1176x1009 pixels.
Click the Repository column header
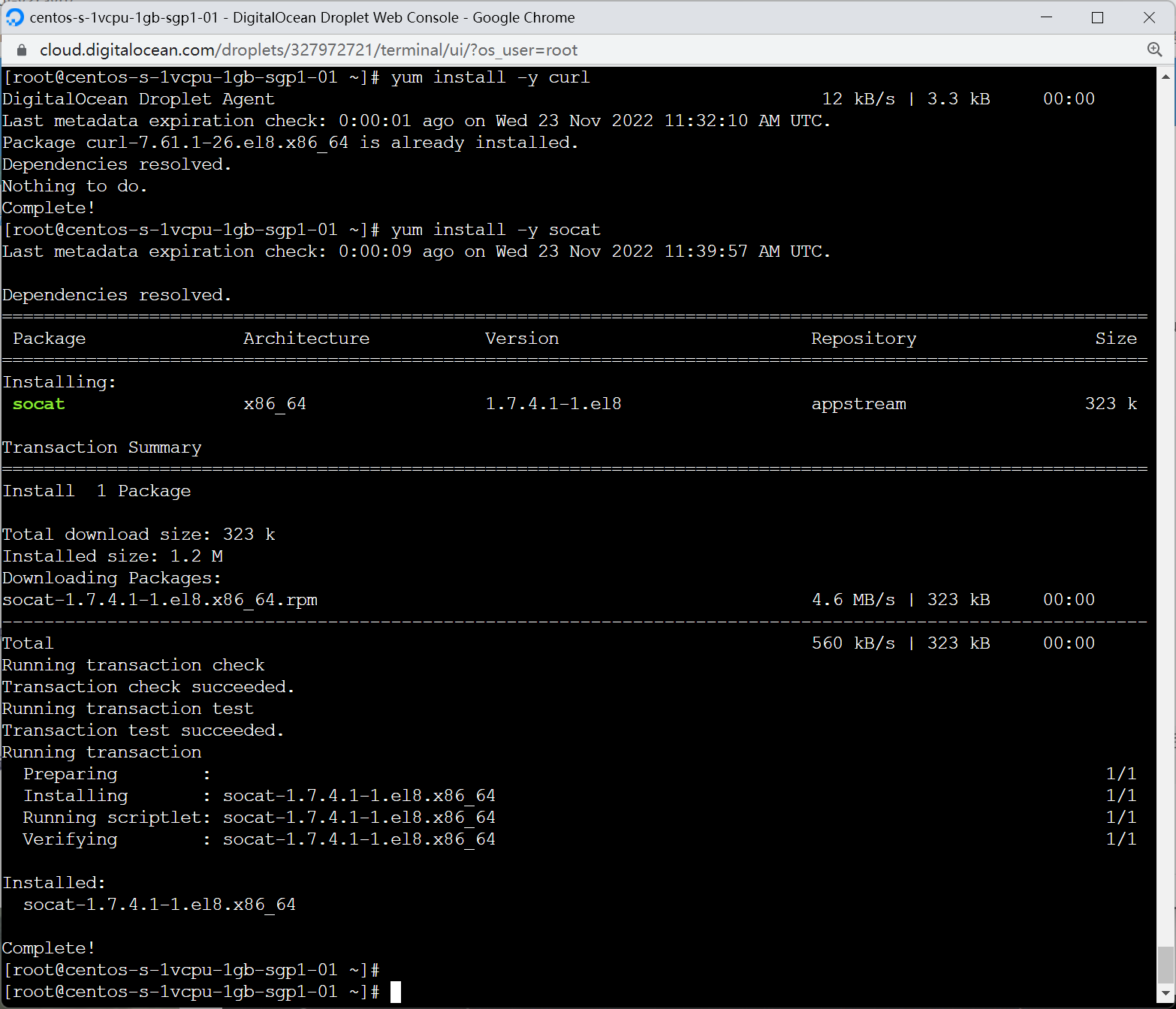click(x=864, y=339)
